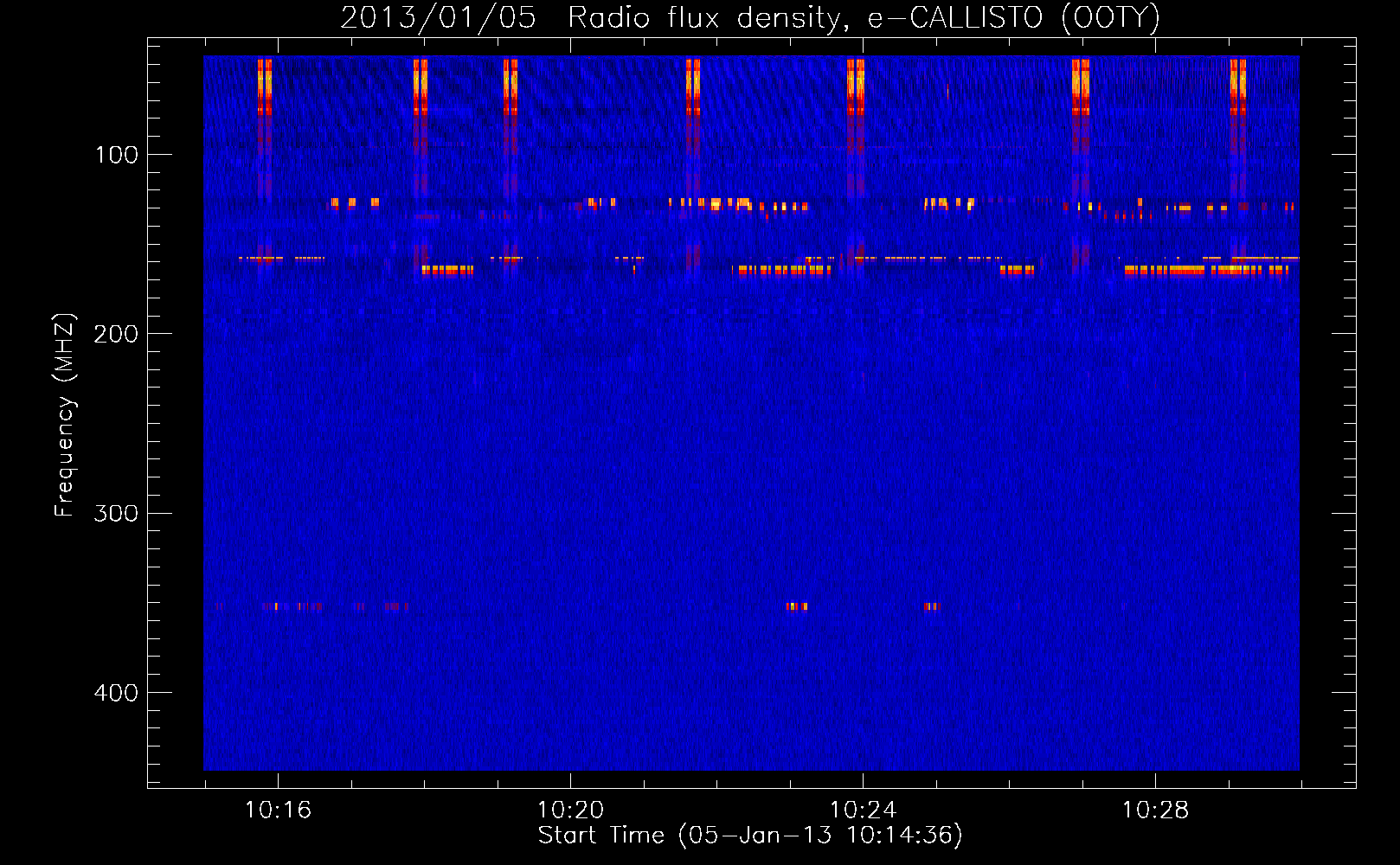Click the '400' frequency tick label

point(116,693)
